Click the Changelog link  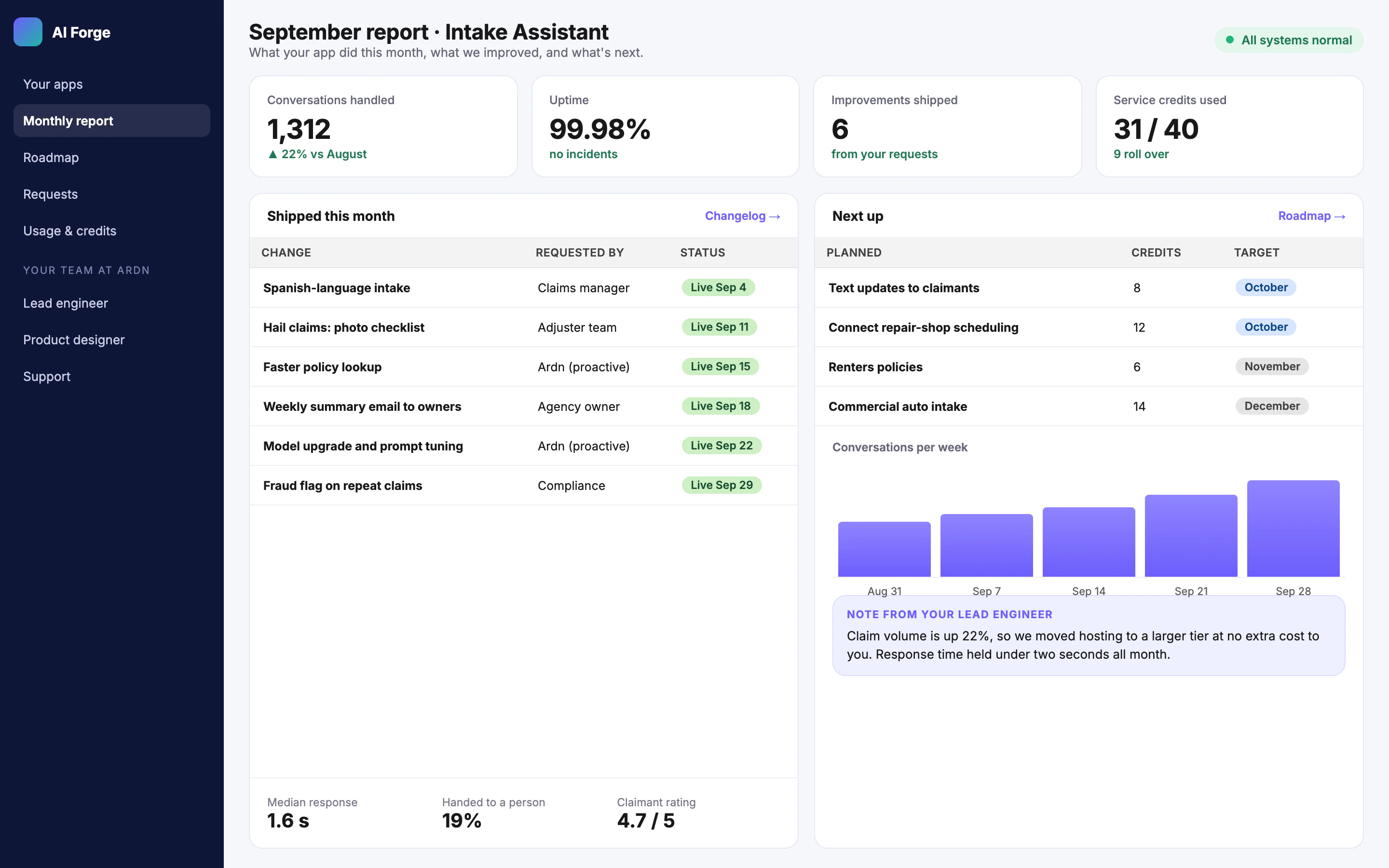(742, 216)
